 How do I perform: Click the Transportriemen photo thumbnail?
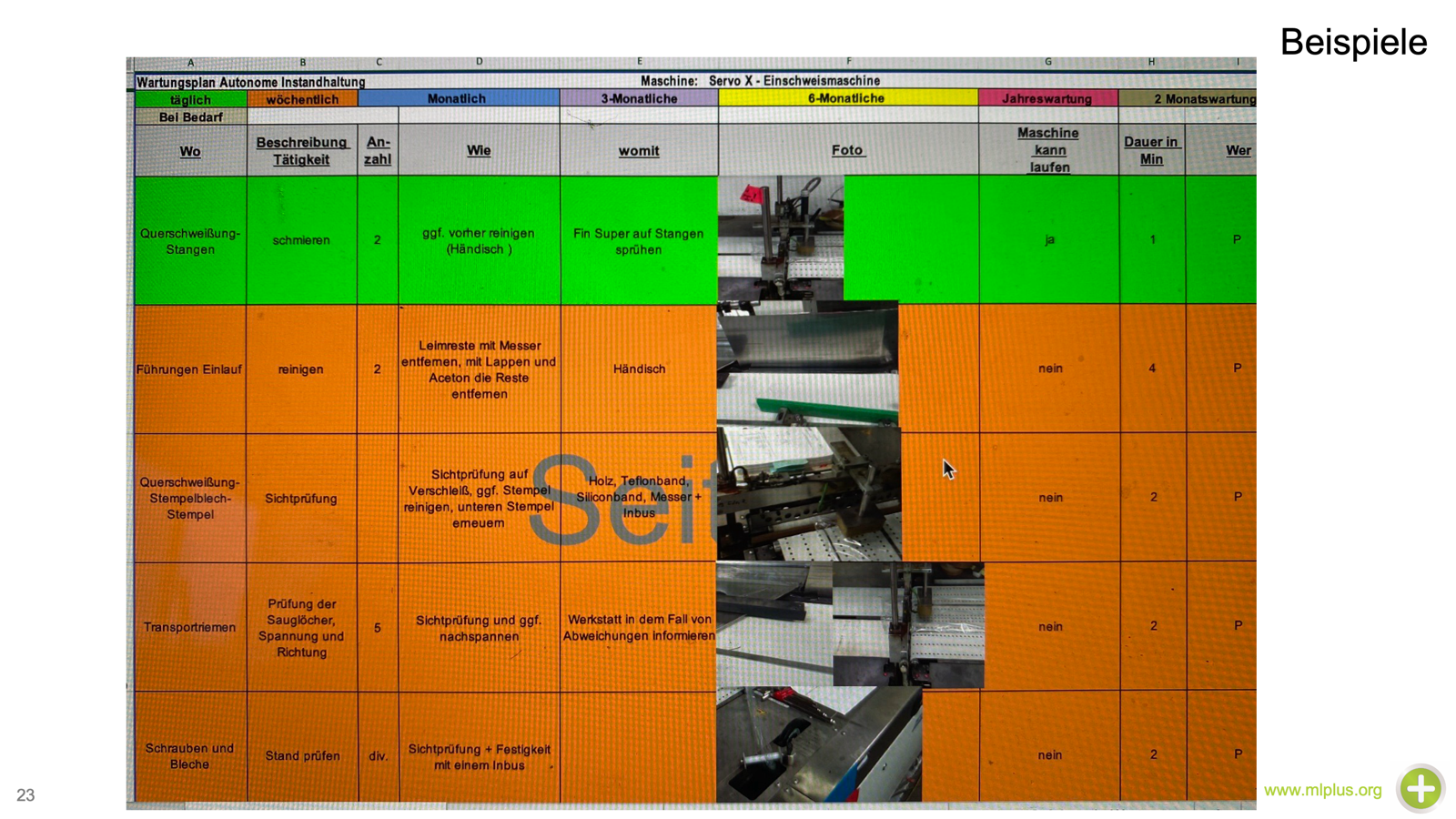(x=850, y=624)
